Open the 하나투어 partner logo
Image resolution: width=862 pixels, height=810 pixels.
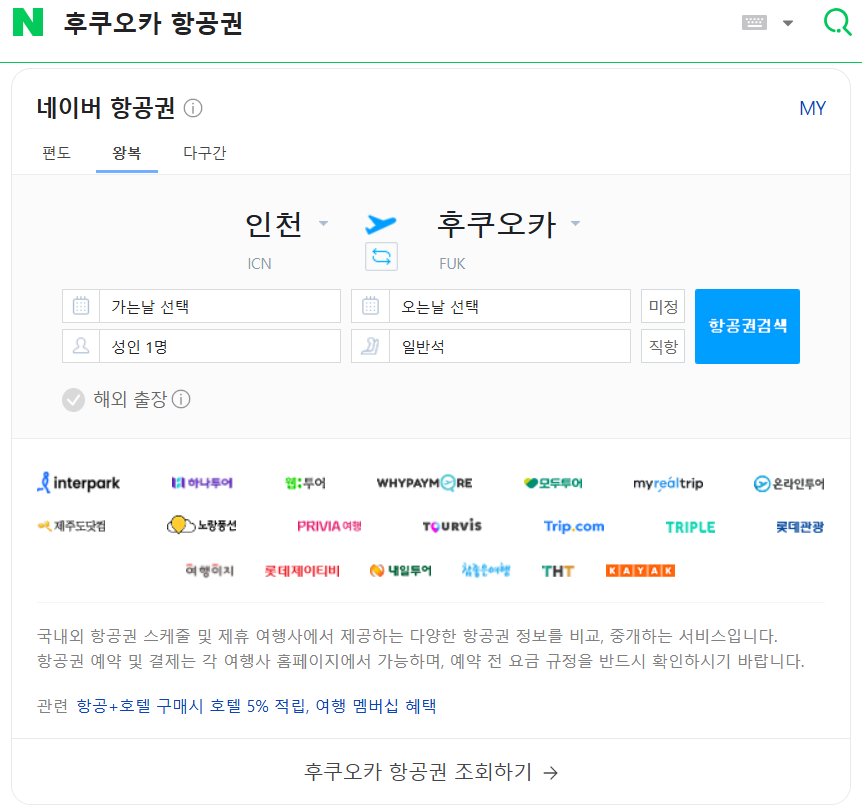(x=202, y=483)
